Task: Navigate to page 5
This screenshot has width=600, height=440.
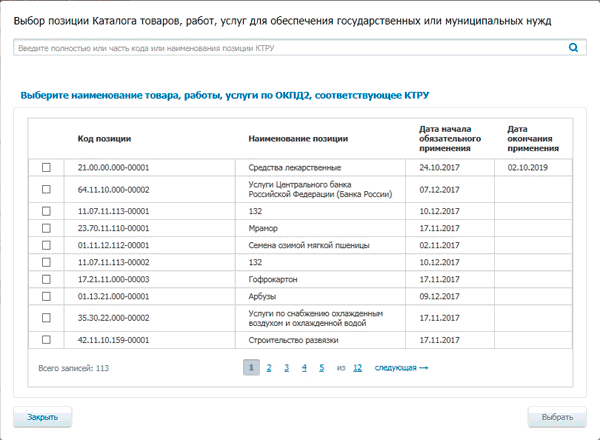Action: click(321, 368)
